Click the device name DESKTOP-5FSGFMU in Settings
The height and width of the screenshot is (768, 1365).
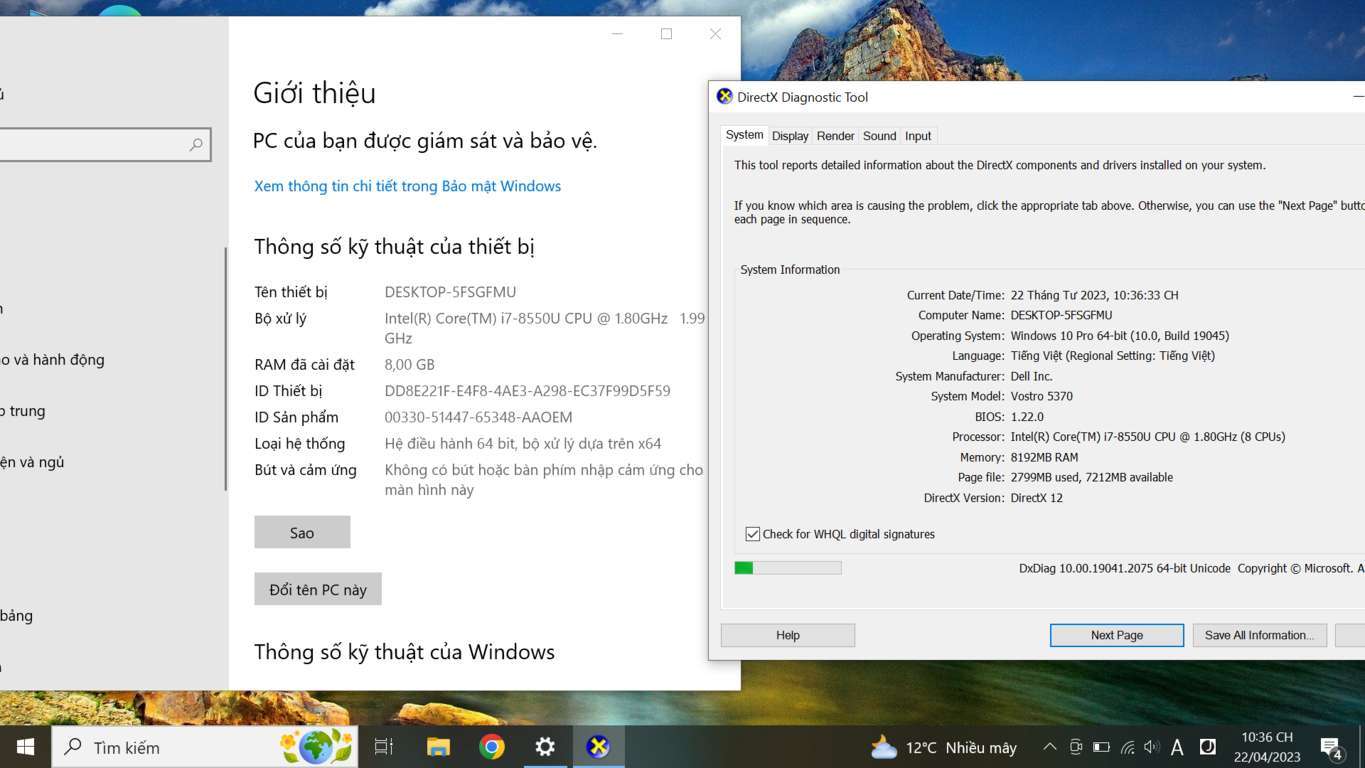click(x=450, y=292)
